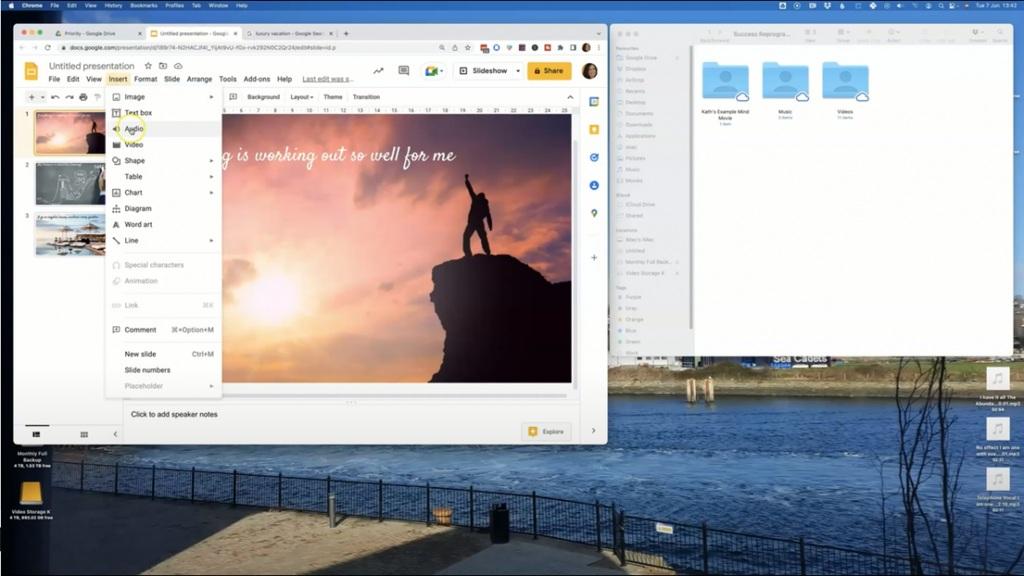Switch to filmstrip view icon
This screenshot has height=576, width=1024.
point(37,434)
